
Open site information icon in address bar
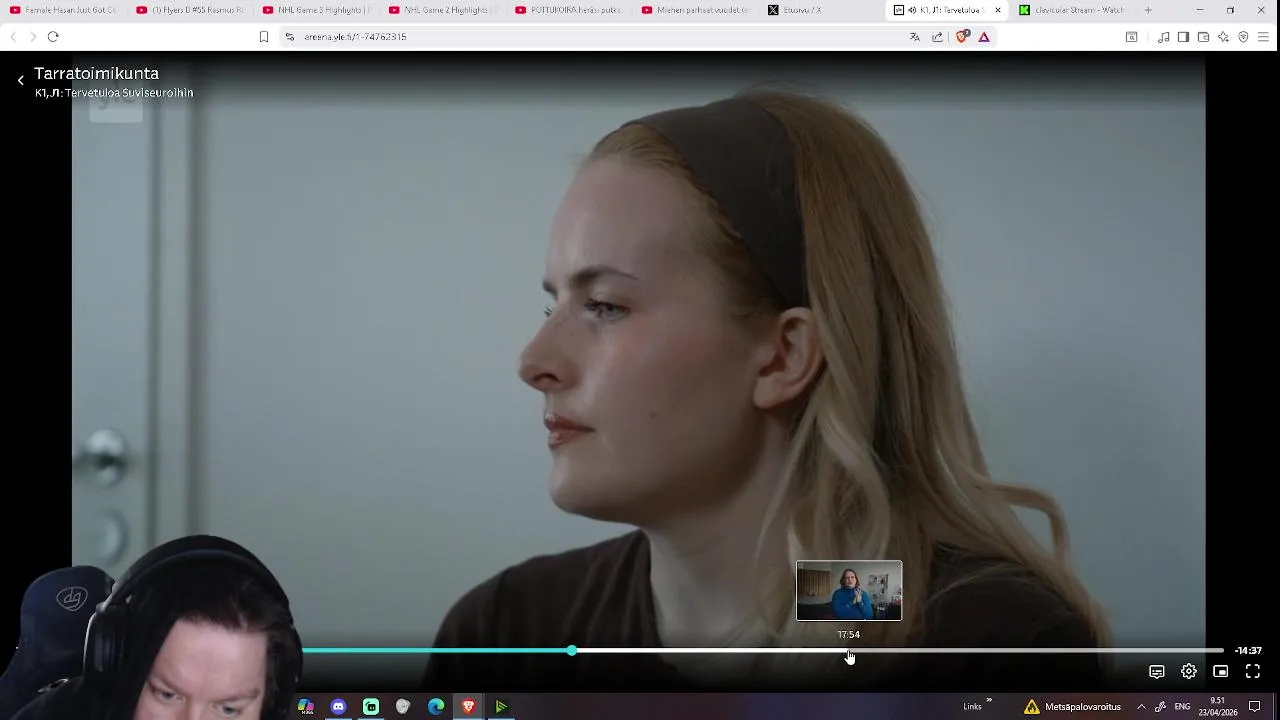289,37
